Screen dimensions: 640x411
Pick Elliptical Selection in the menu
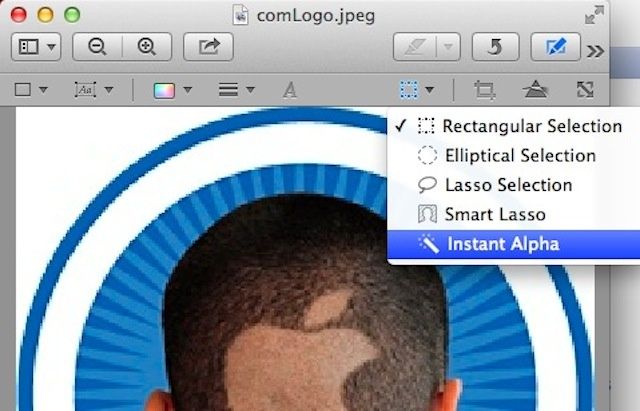(x=519, y=156)
